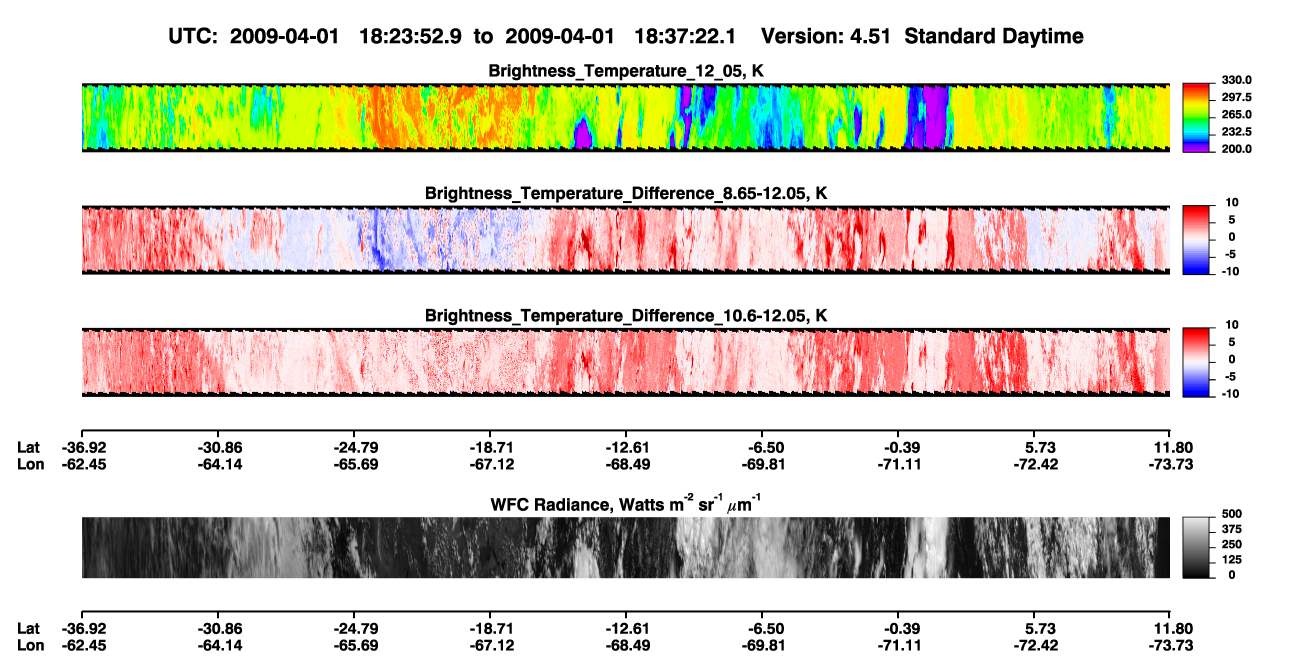The width and height of the screenshot is (1300, 667).
Task: Click the WFC Radiance panel title
Action: [x=626, y=503]
